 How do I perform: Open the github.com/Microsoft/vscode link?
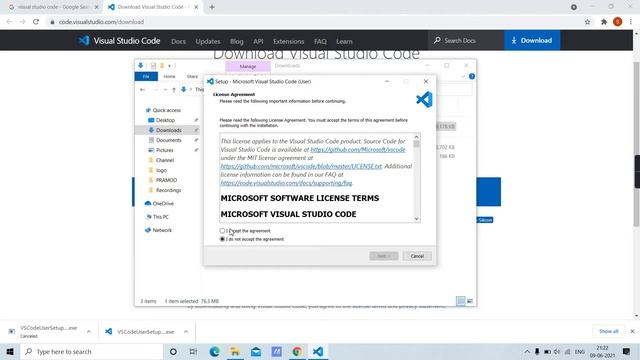tap(358, 150)
